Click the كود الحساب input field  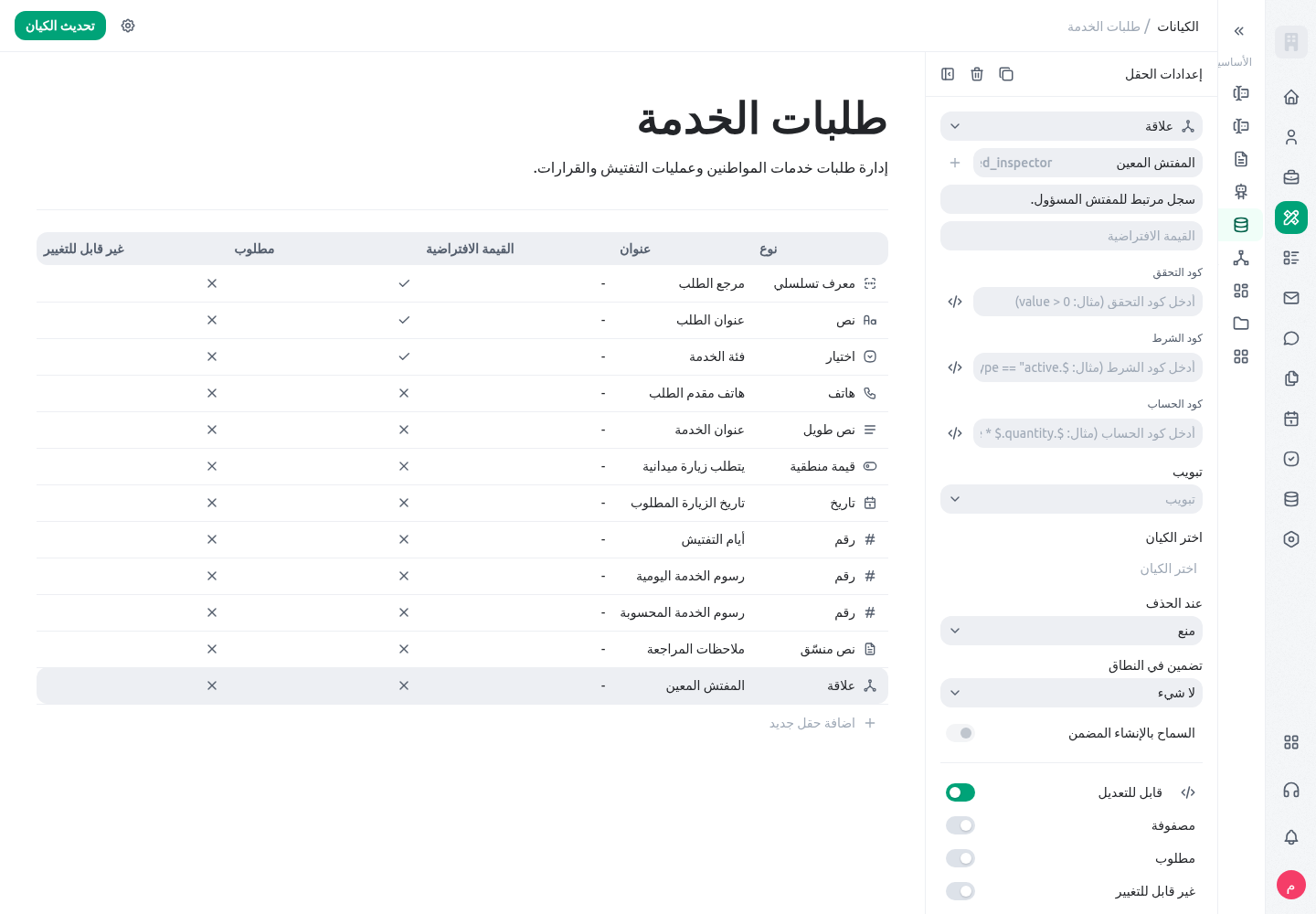click(x=1088, y=433)
